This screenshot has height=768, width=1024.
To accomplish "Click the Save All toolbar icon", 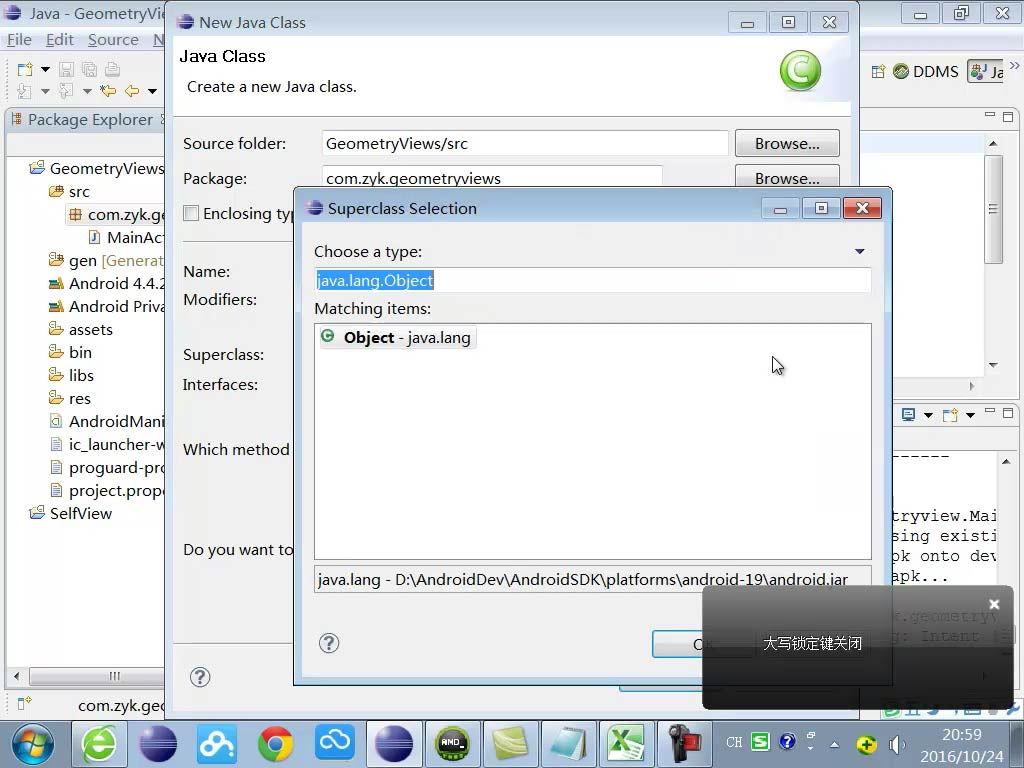I will coord(89,69).
